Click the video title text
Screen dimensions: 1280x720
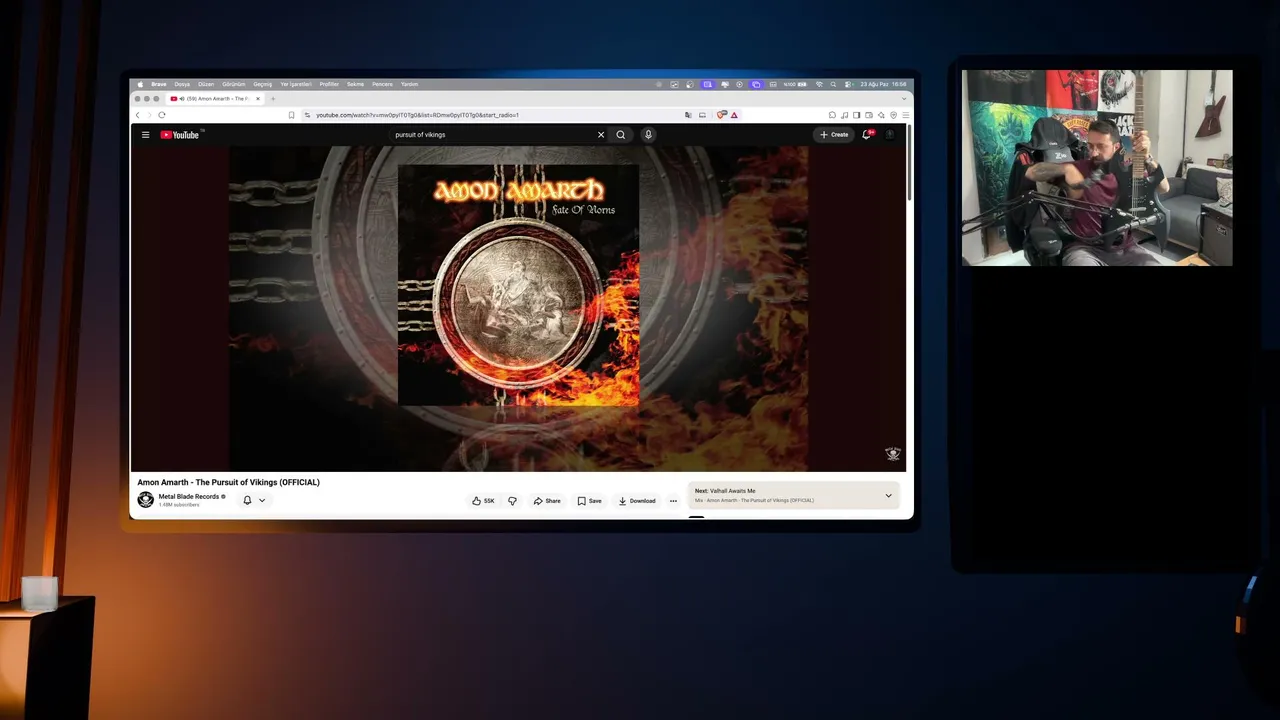pos(229,482)
